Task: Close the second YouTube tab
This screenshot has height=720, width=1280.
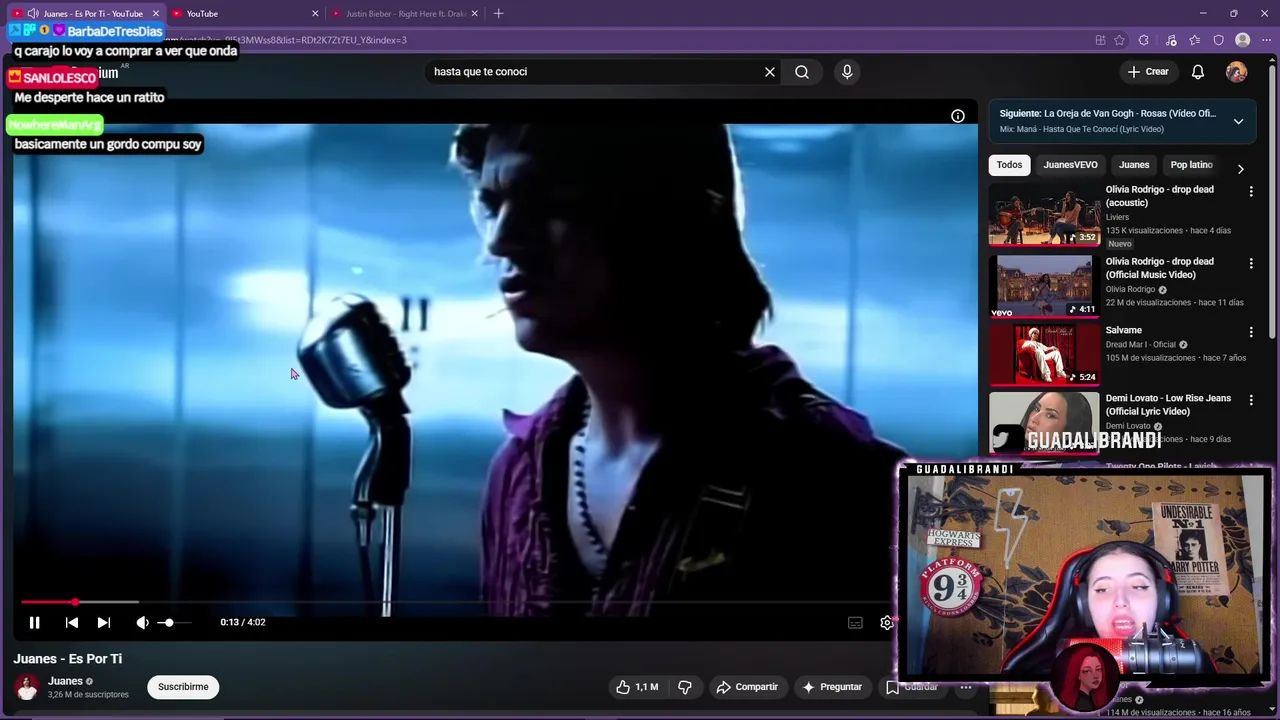Action: click(315, 14)
